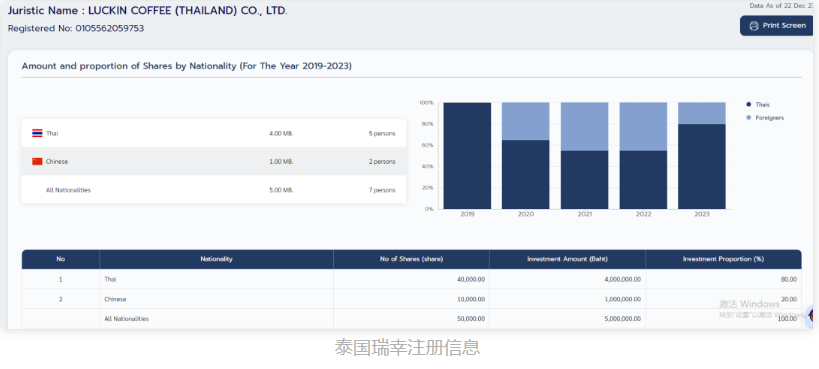Select the 2022 Foreigners bar segment
This screenshot has height=369, width=819.
coord(643,127)
